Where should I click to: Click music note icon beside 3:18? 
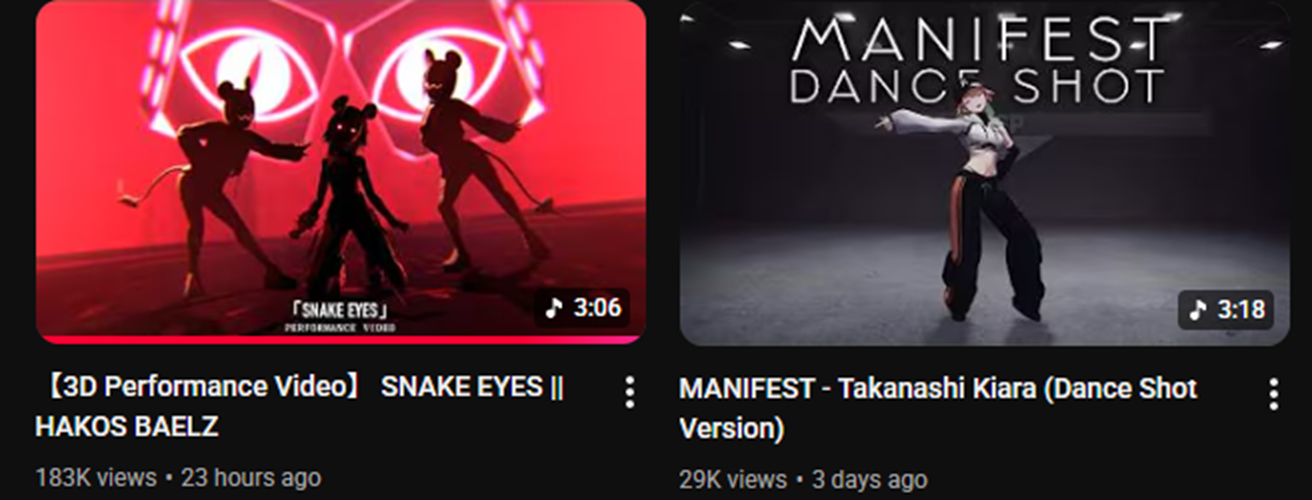1198,310
